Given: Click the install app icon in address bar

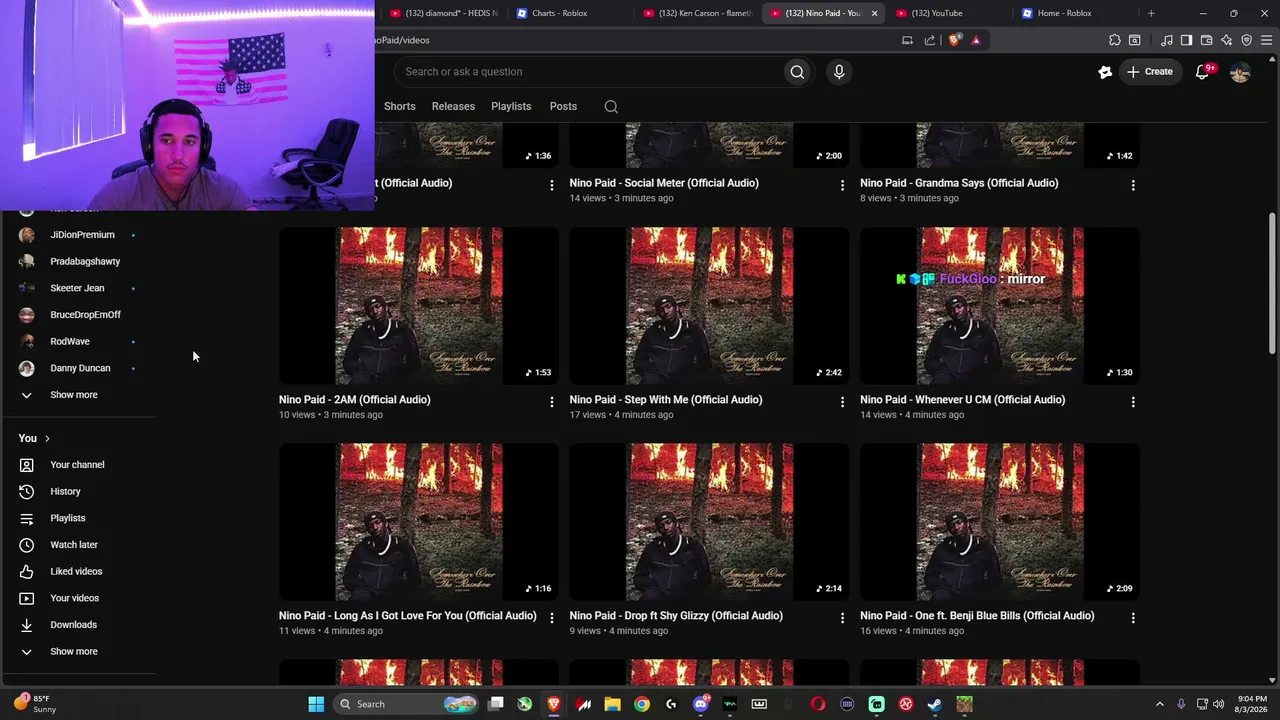Looking at the screenshot, I should point(907,40).
